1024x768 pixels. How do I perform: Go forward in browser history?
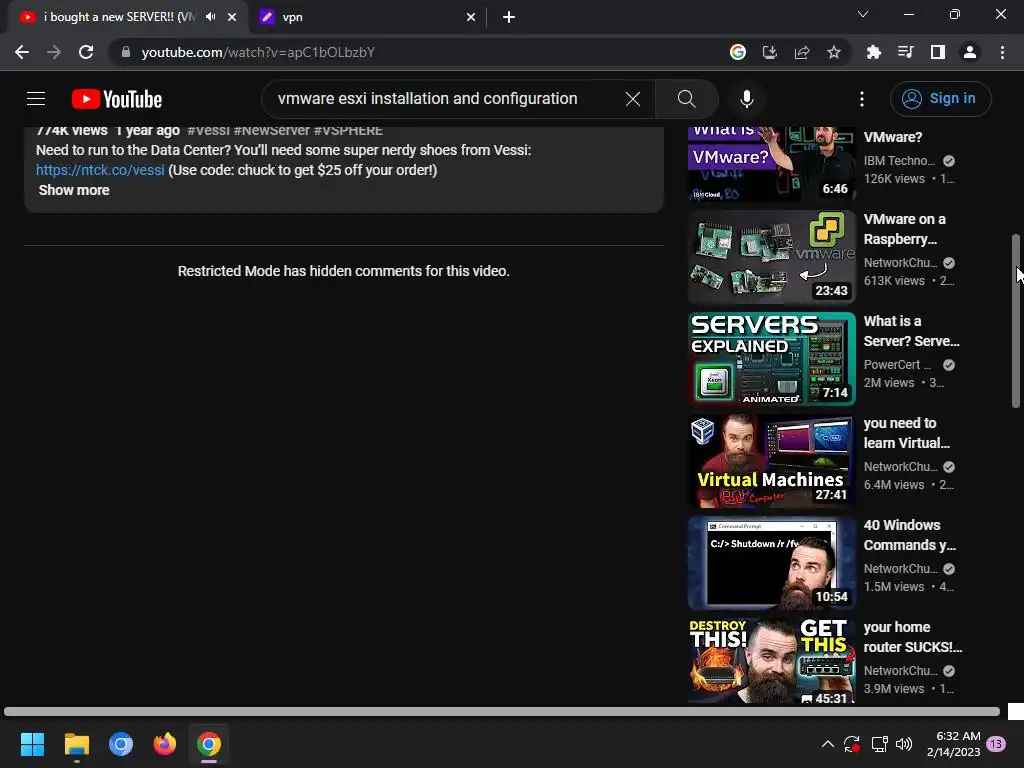coord(54,52)
